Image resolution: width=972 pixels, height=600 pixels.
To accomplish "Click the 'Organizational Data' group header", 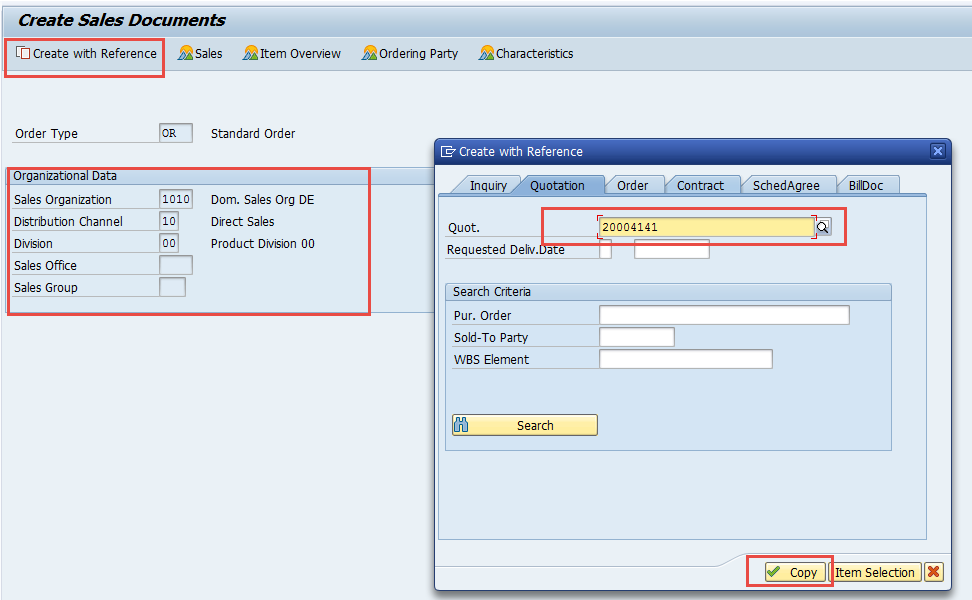I will point(65,176).
